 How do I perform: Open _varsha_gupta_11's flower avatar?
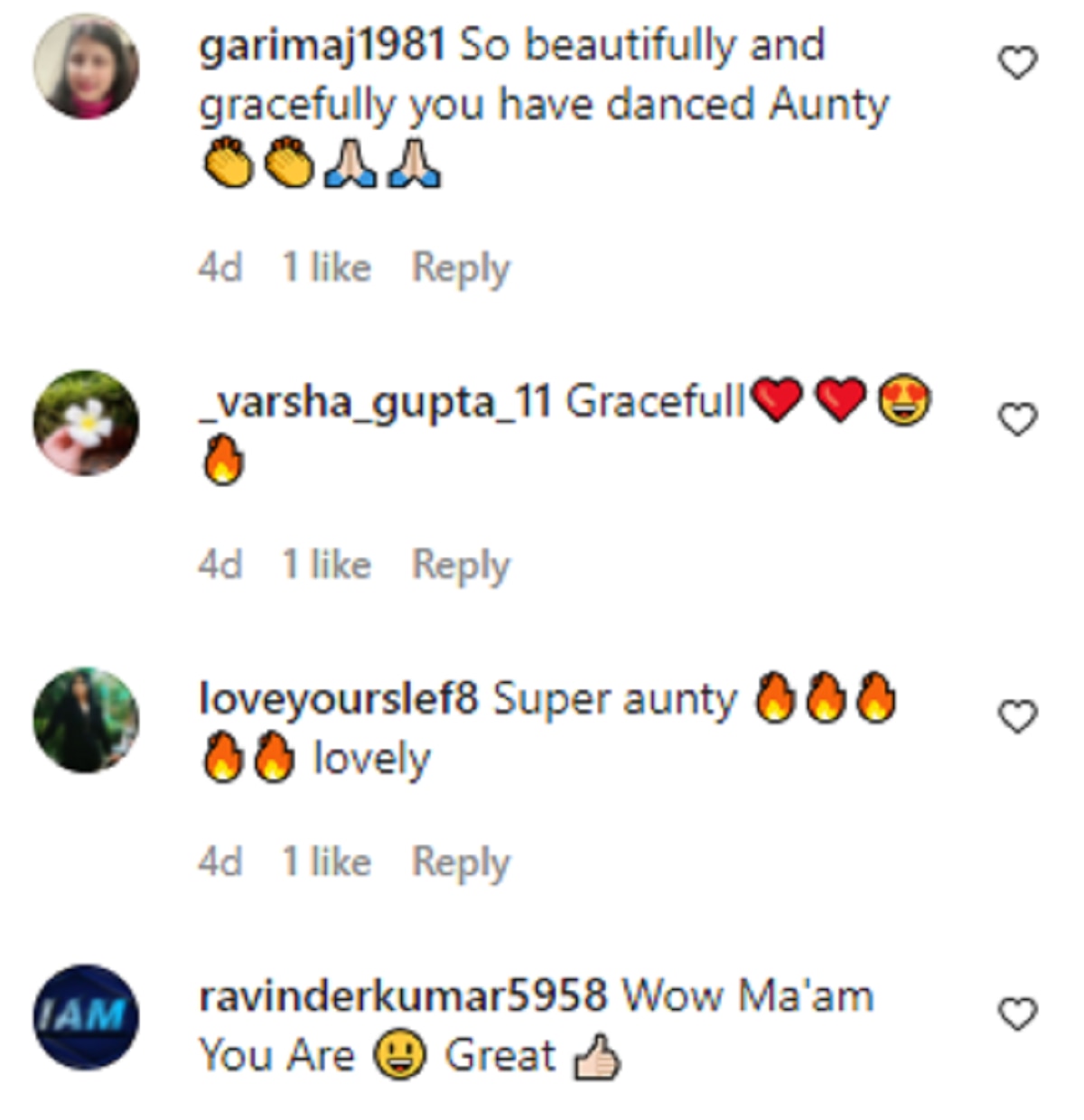(86, 423)
